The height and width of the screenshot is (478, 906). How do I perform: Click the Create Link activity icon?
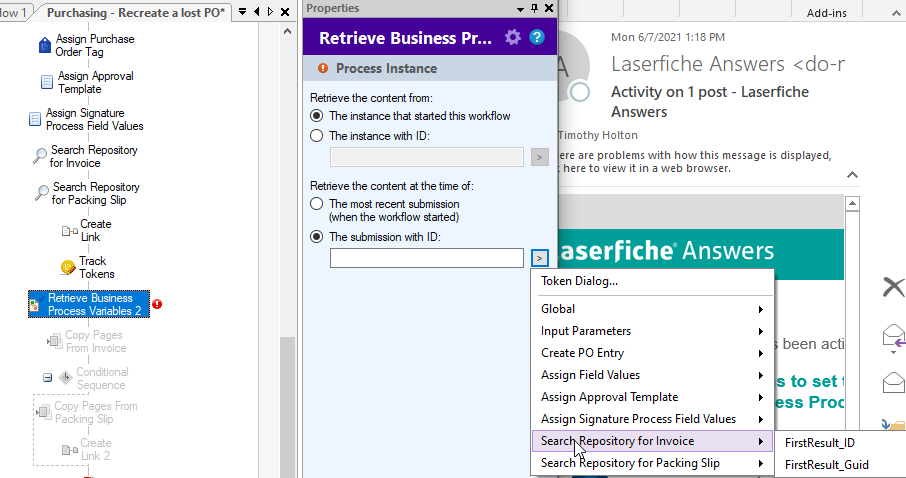(69, 231)
